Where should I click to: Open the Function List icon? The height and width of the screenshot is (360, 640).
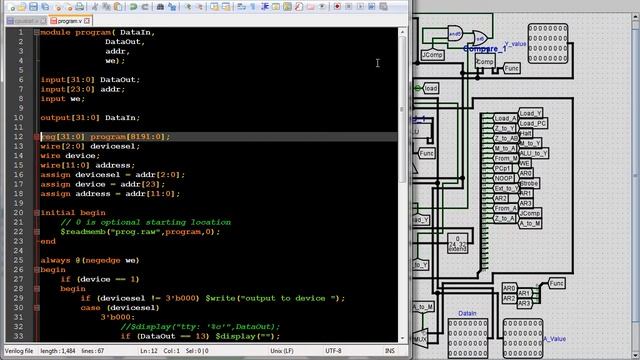pyautogui.click(x=299, y=7)
